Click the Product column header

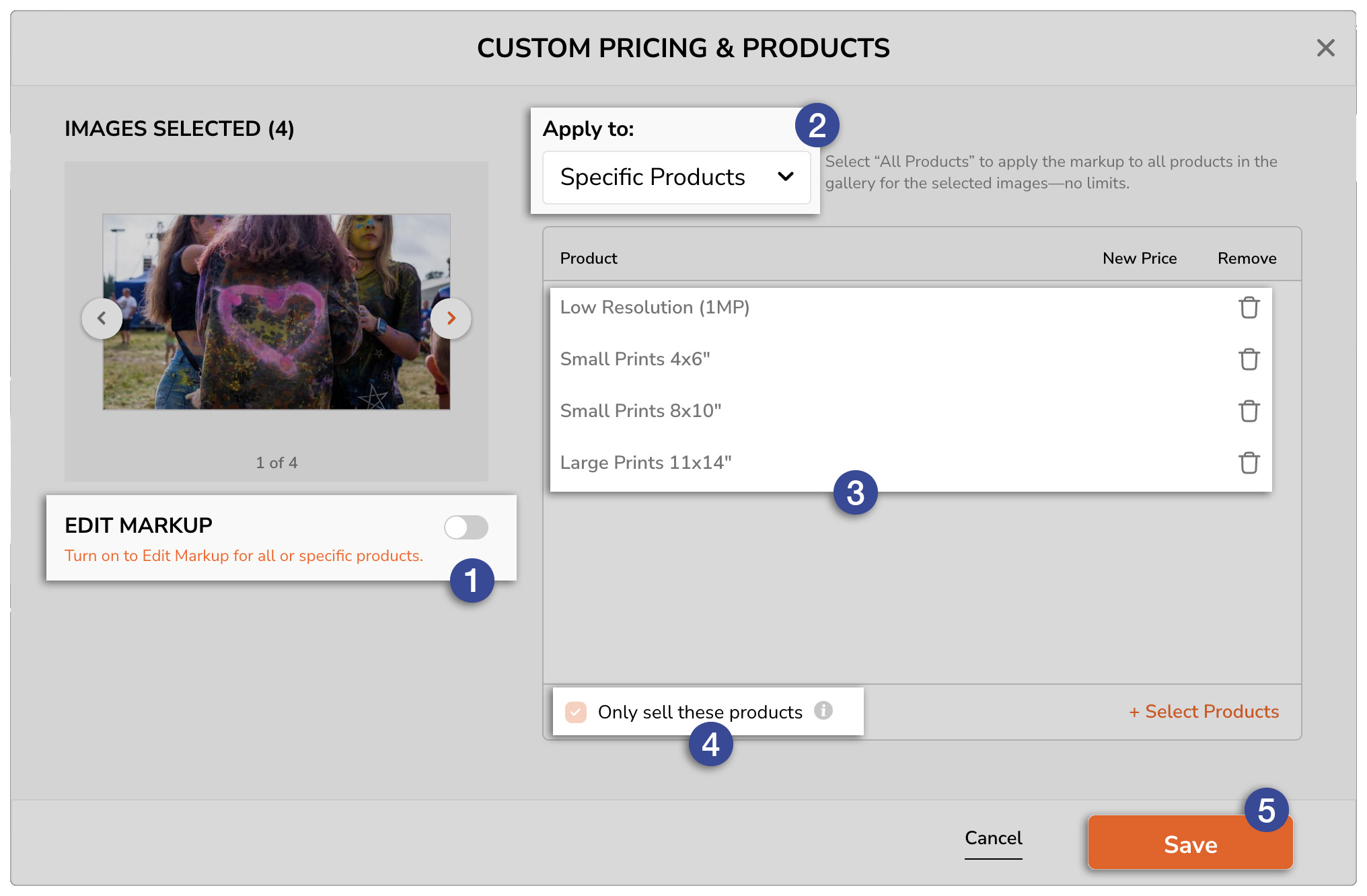[x=588, y=258]
